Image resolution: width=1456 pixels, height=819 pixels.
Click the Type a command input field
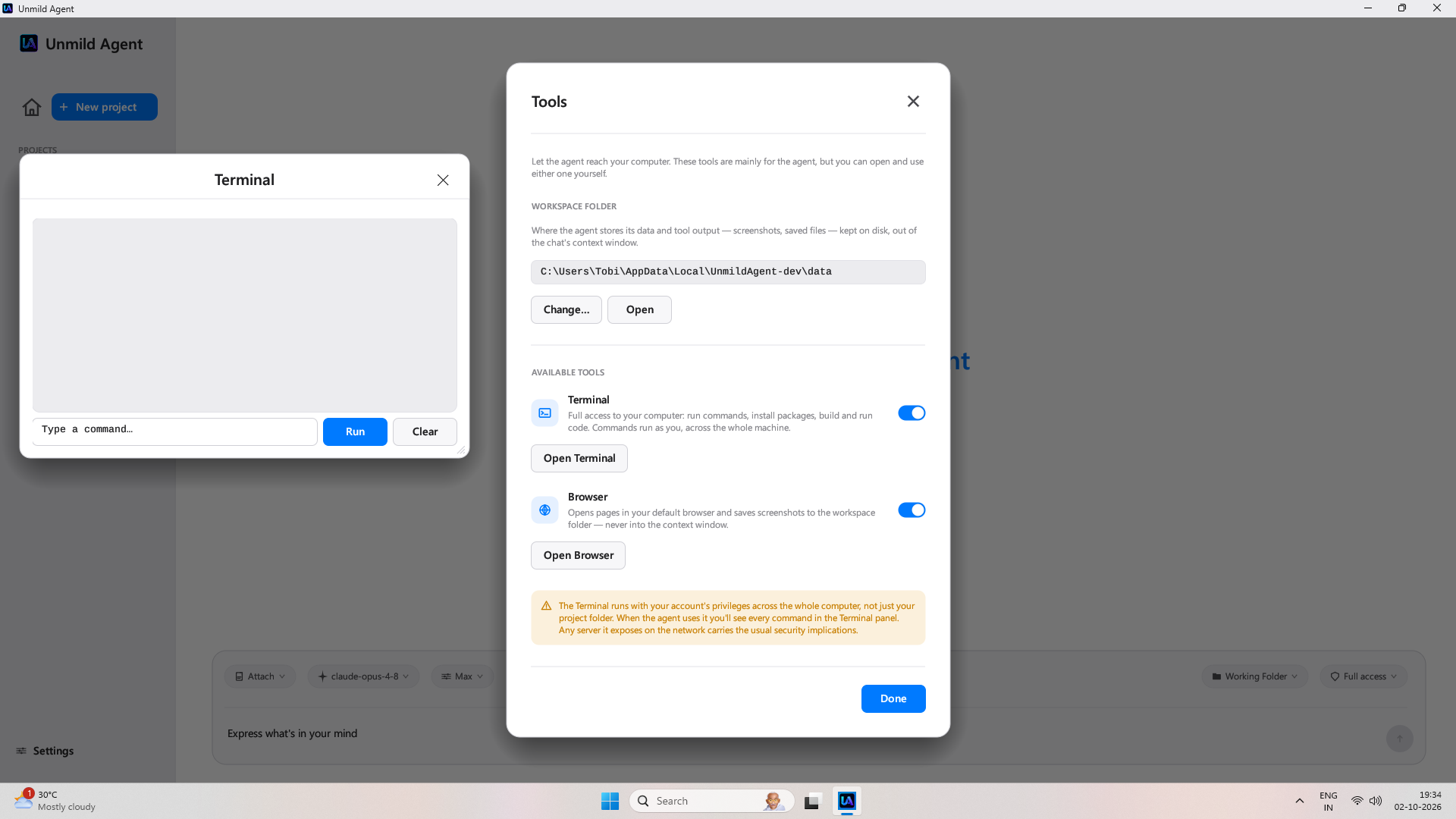[175, 431]
